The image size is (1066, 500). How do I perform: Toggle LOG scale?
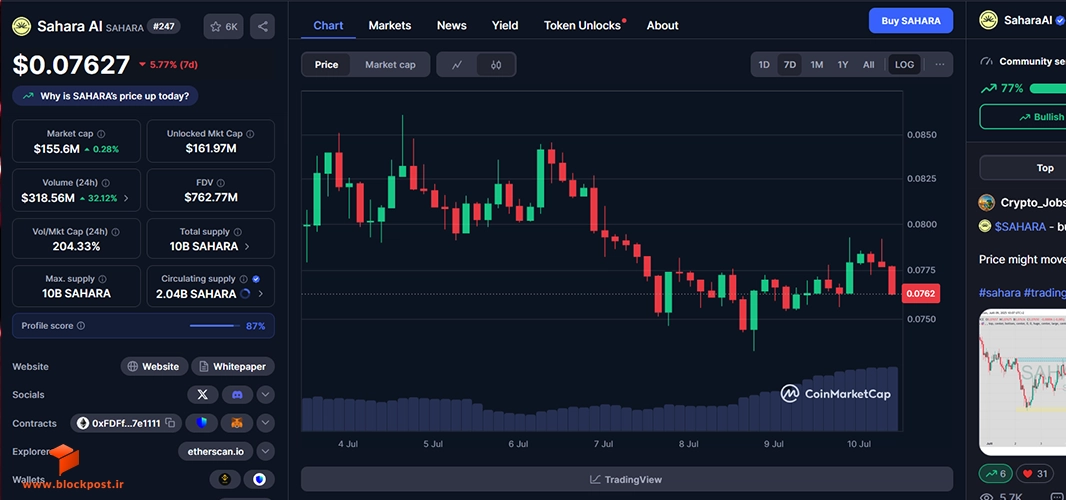click(904, 65)
